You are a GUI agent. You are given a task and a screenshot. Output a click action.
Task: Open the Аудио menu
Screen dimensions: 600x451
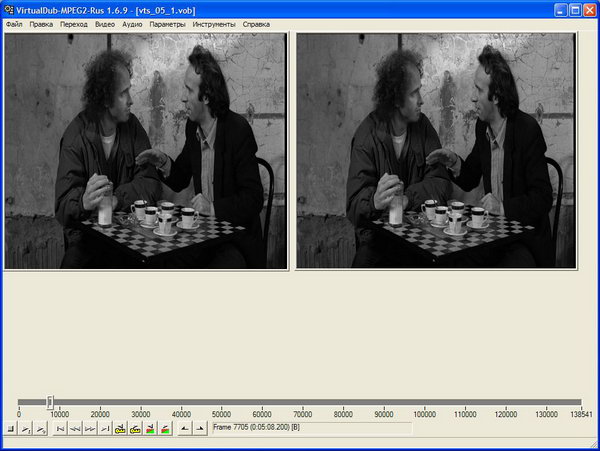pyautogui.click(x=132, y=24)
